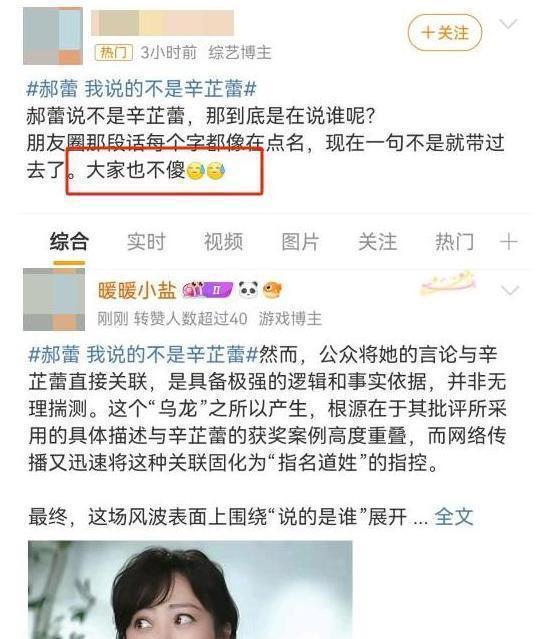Screen dimensions: 560x639
Task: Open 暖暖小盐's profile avatar
Action: [x=54, y=299]
